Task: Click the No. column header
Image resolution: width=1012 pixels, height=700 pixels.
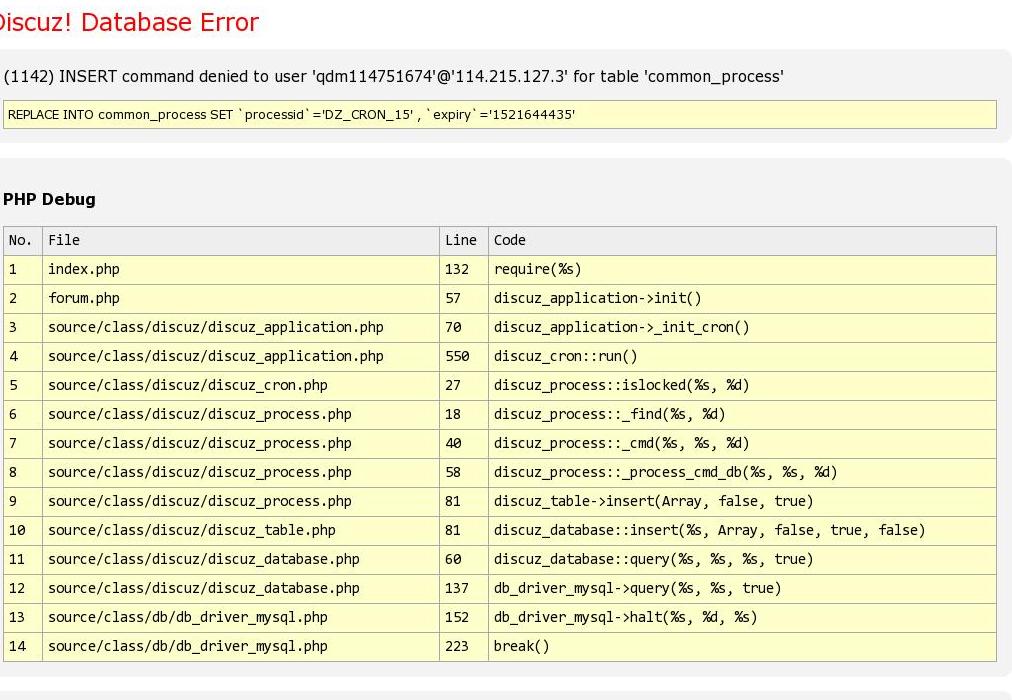Action: [23, 241]
